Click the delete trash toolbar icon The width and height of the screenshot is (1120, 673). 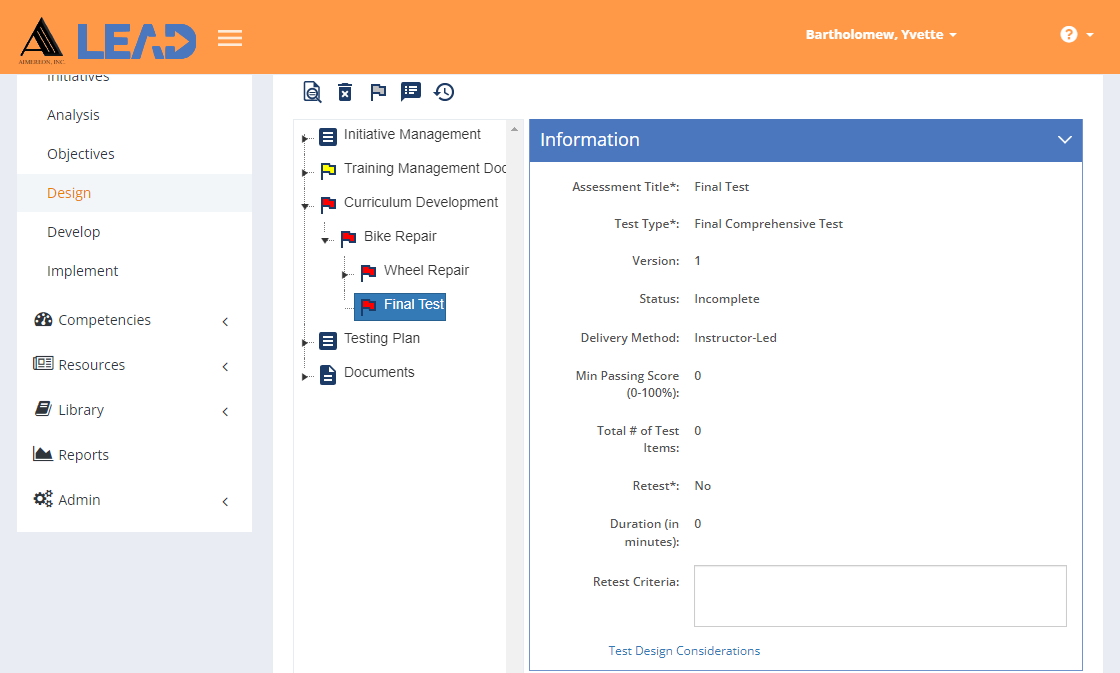pos(345,91)
